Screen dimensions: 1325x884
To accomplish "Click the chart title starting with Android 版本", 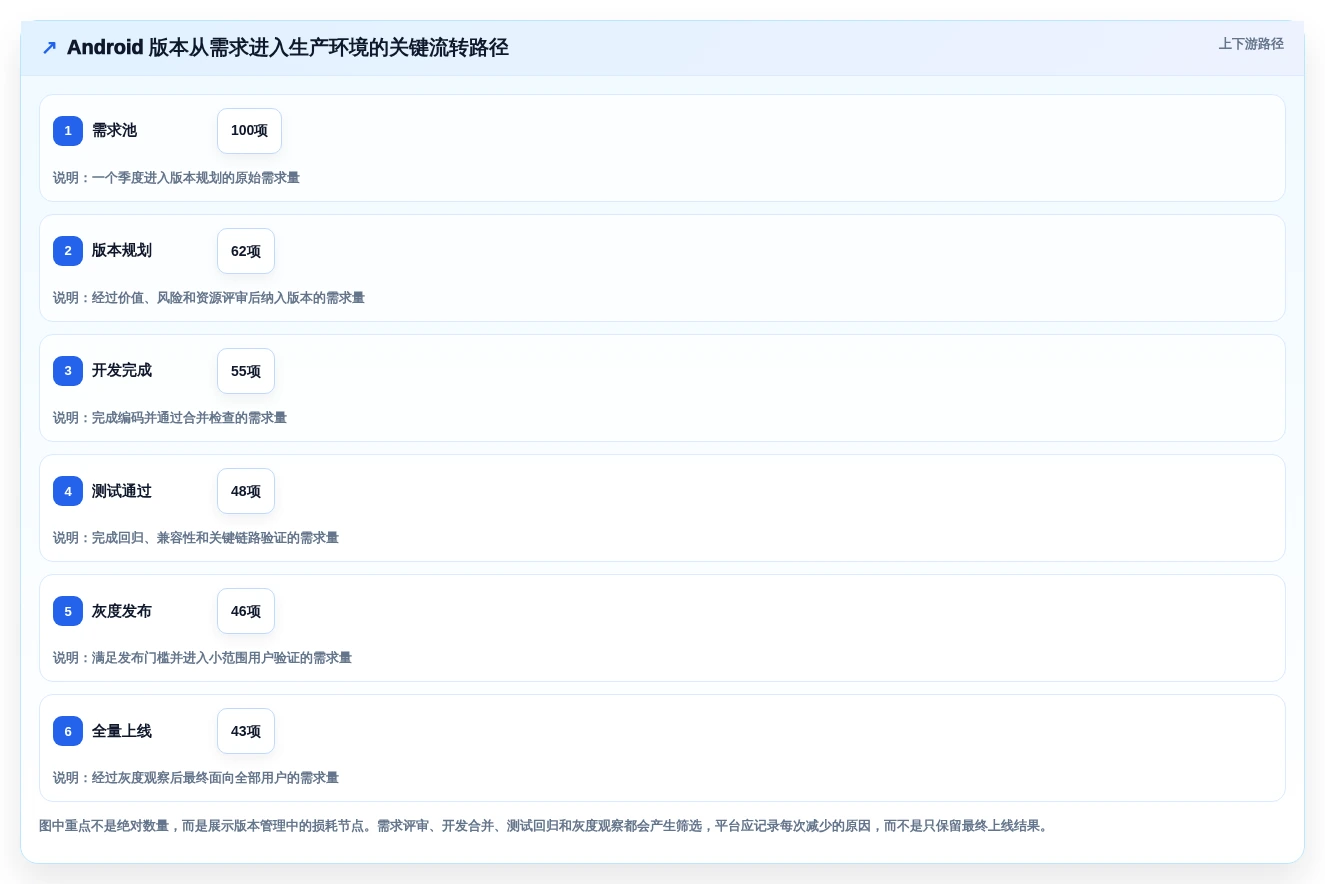I will pos(288,47).
